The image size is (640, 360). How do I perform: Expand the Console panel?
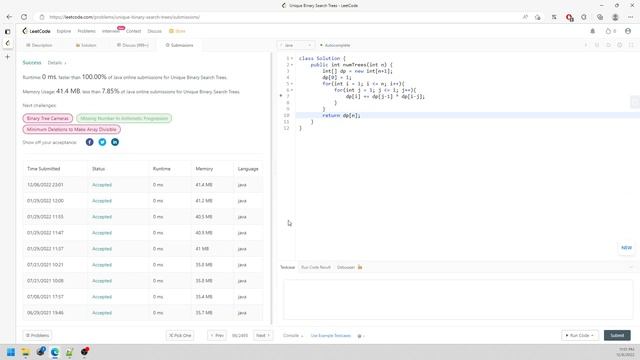pyautogui.click(x=293, y=336)
